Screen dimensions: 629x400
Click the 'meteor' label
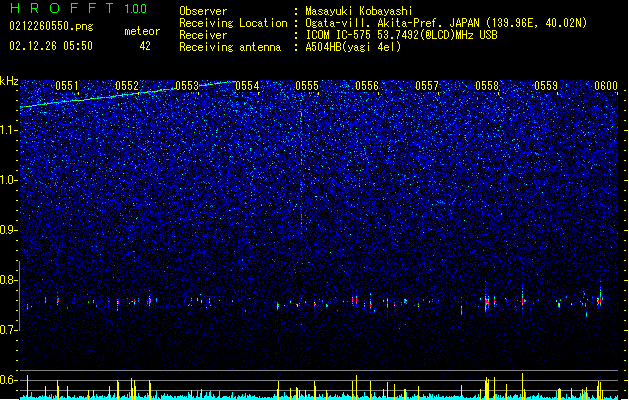pos(142,31)
